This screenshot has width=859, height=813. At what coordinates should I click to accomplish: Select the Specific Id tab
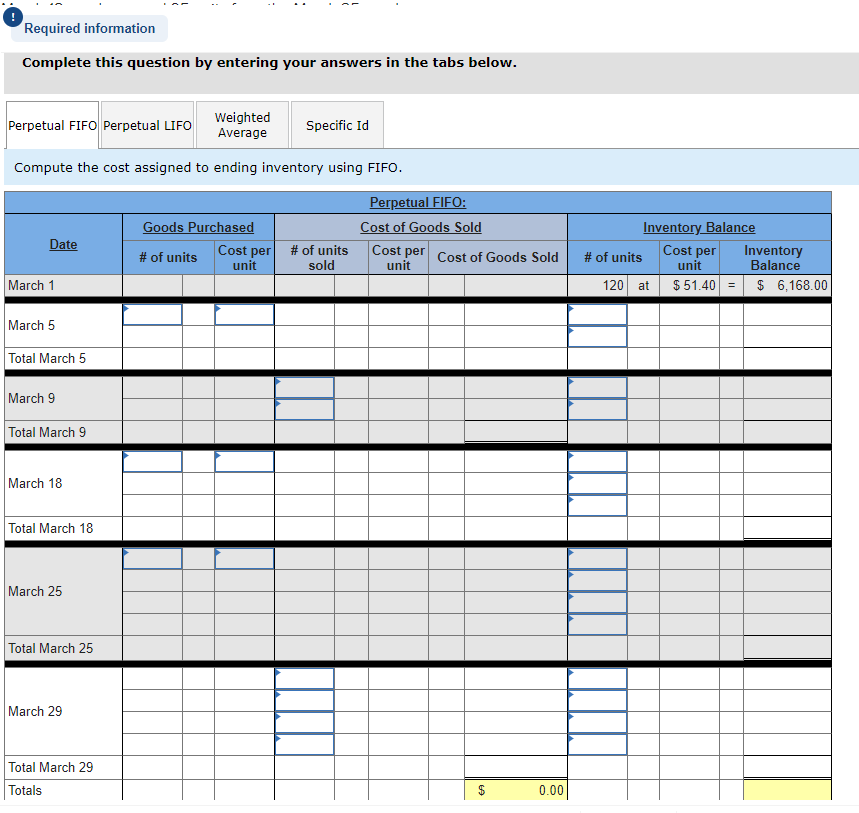[337, 125]
